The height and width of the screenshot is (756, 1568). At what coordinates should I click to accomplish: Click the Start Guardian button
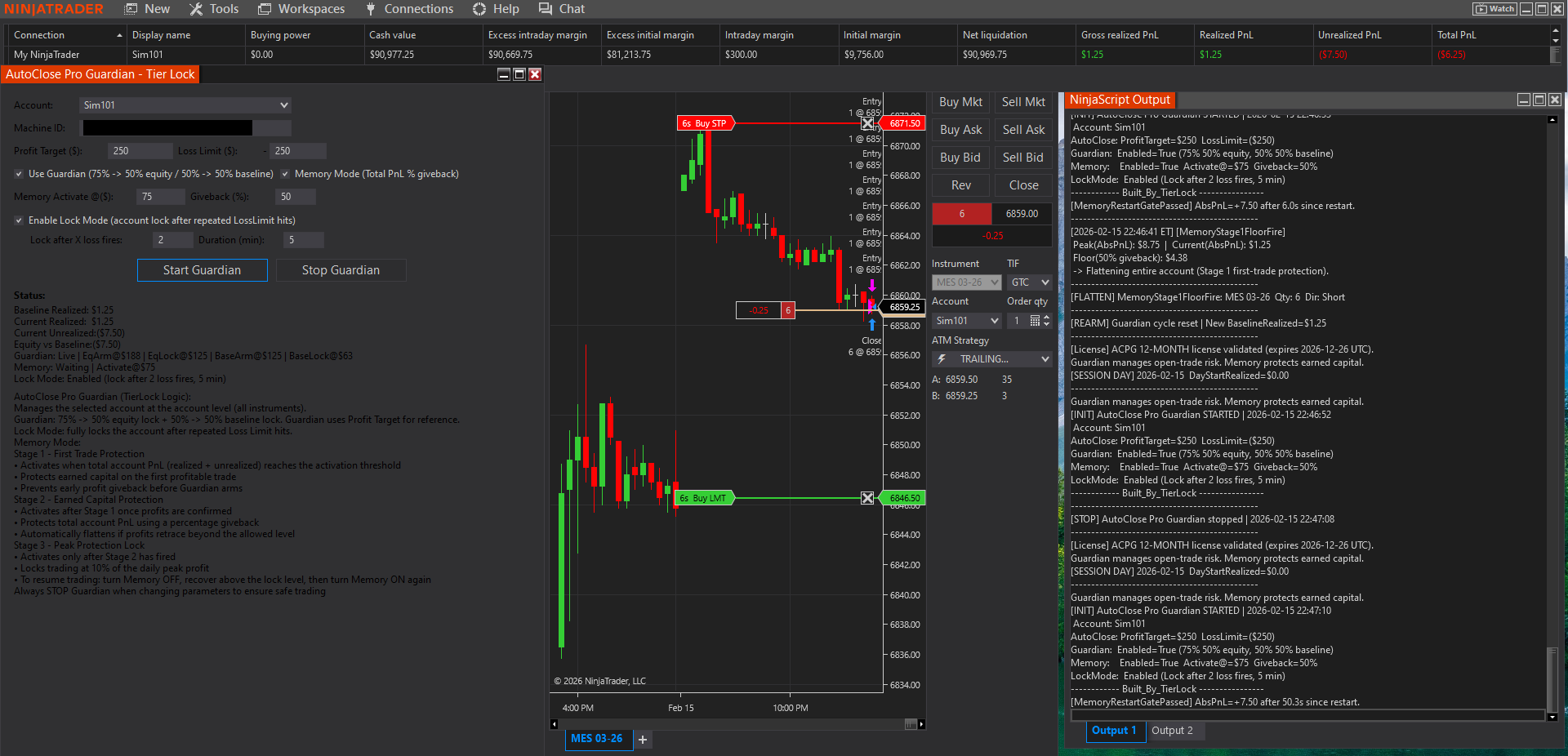tap(202, 269)
